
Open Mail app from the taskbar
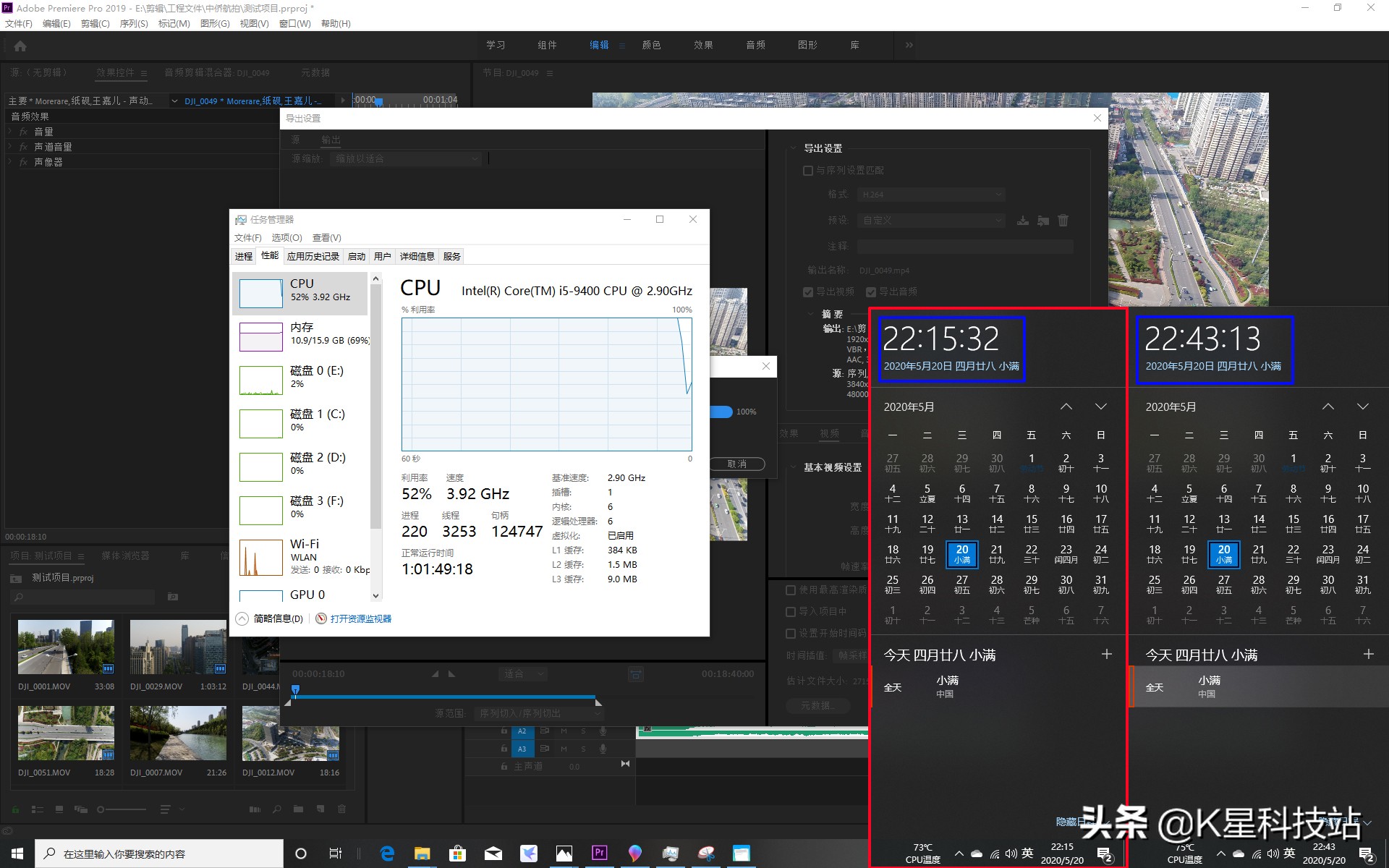pos(493,854)
